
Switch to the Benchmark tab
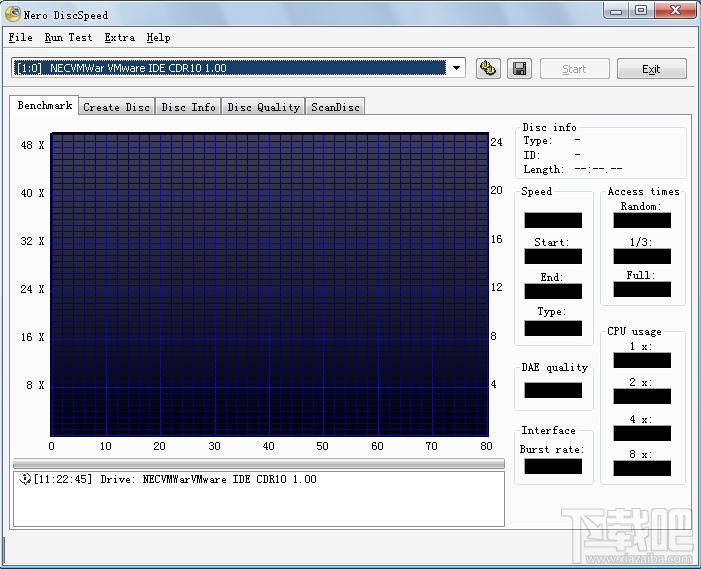[x=44, y=105]
